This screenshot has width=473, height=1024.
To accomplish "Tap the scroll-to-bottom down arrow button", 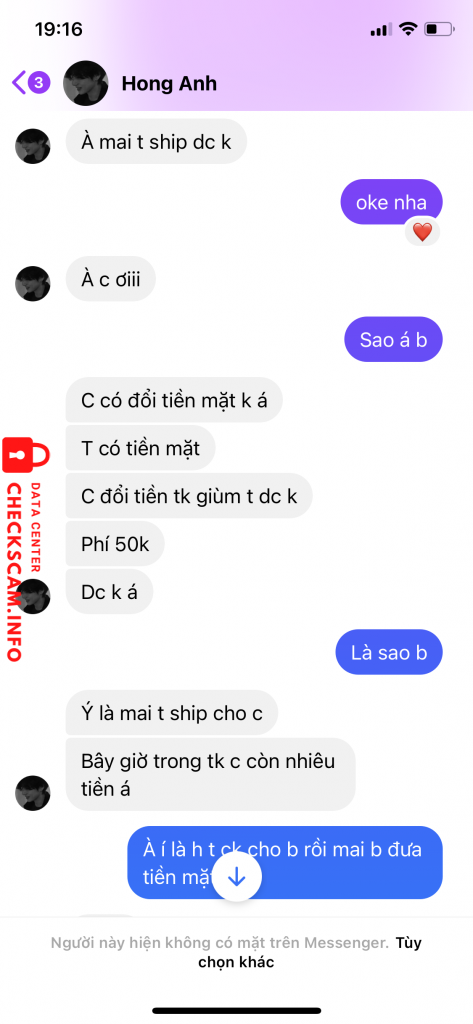I will coord(236,877).
